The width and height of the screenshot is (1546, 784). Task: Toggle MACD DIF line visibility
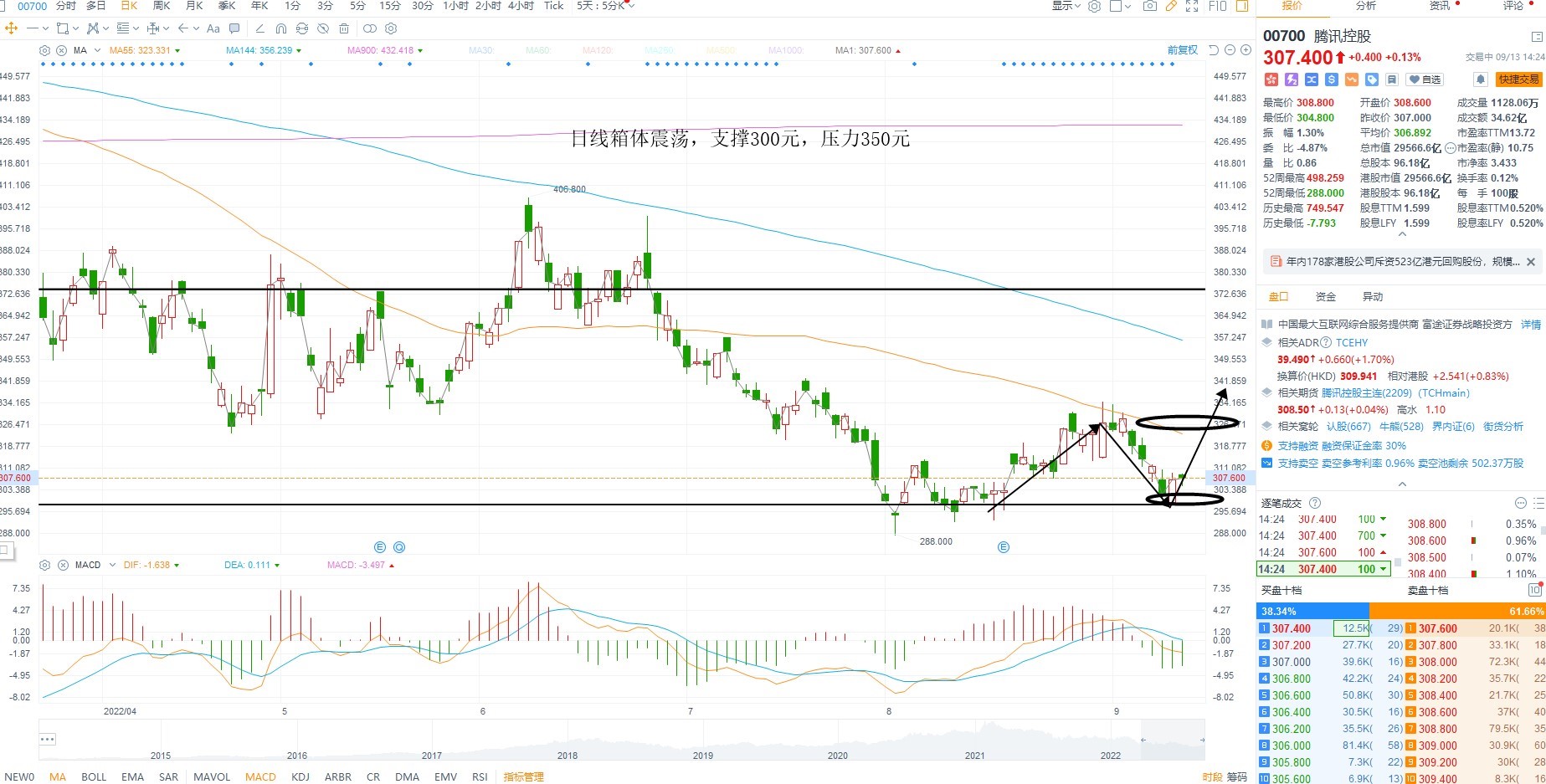click(x=152, y=565)
